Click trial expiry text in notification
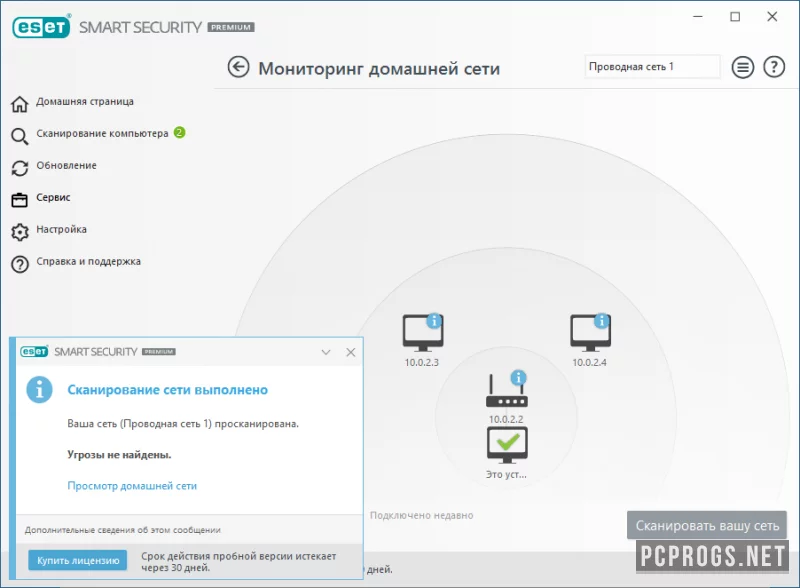Viewport: 800px width, 588px height. pos(239,561)
